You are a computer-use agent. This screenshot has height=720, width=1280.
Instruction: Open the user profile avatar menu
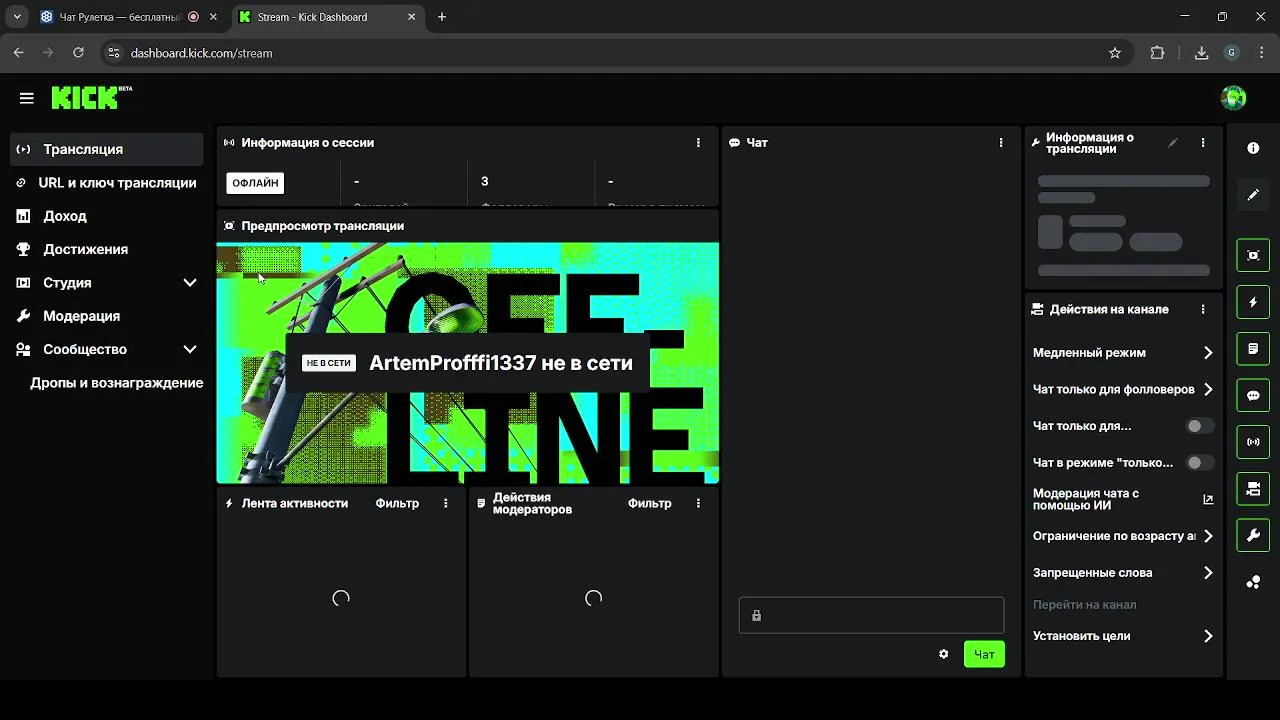click(1233, 97)
